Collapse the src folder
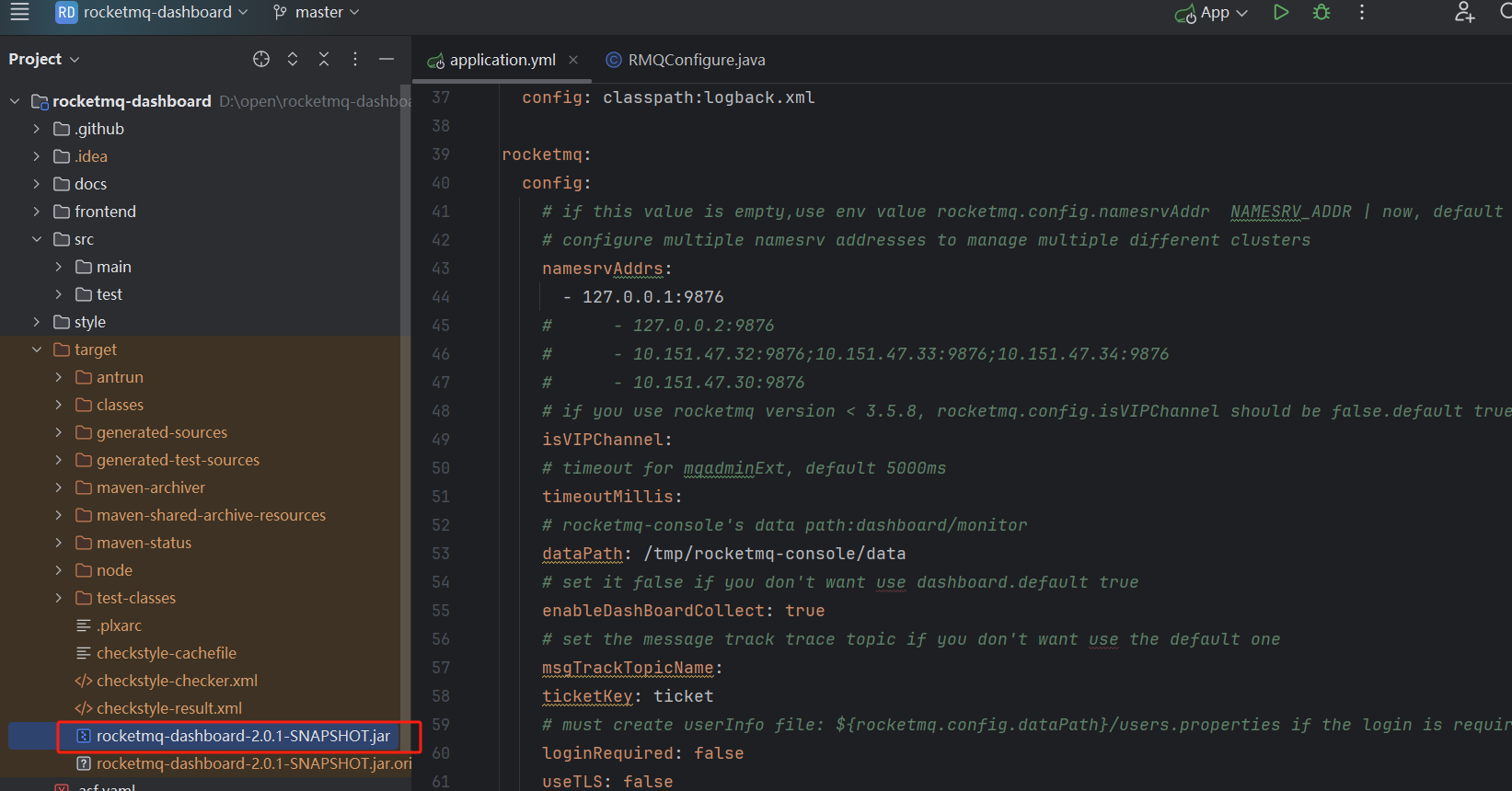 click(x=37, y=239)
